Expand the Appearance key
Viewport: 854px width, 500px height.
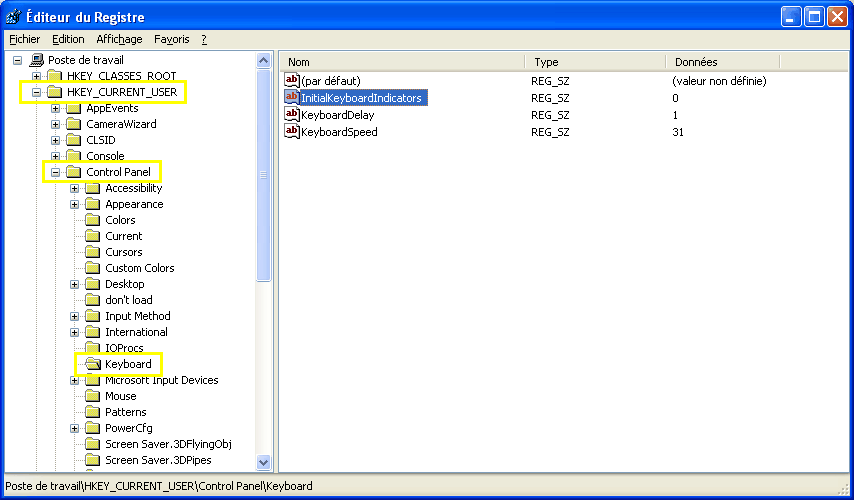point(75,204)
